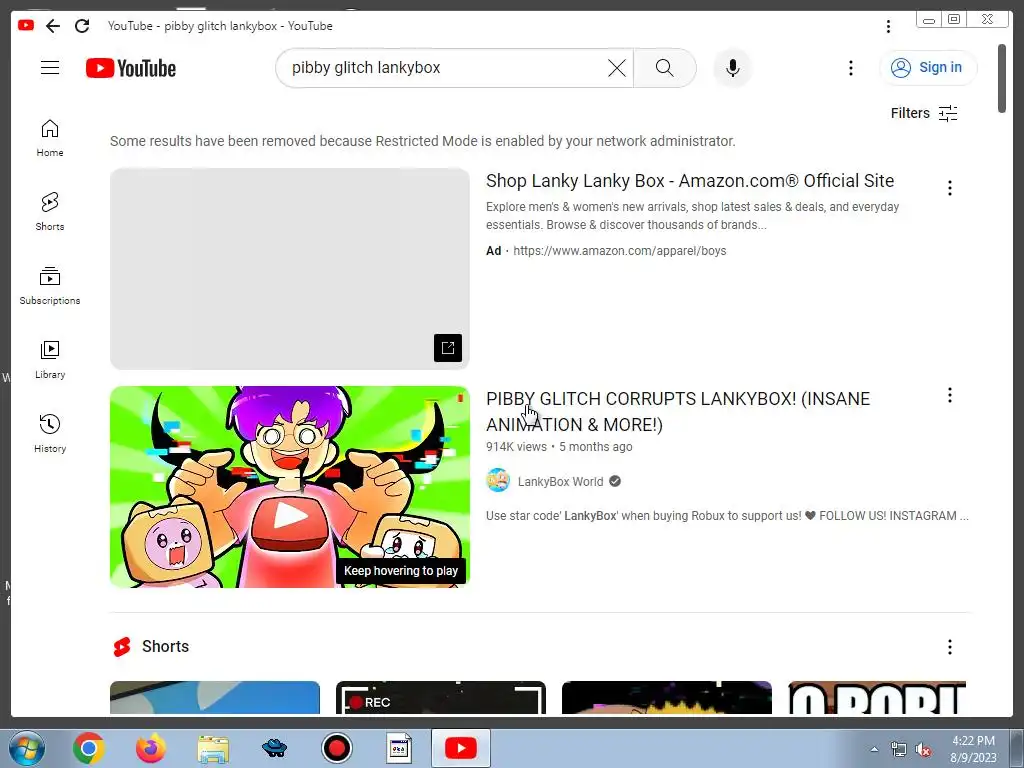The image size is (1024, 768).
Task: Click the external link icon on ad thumbnail
Action: pyautogui.click(x=448, y=348)
